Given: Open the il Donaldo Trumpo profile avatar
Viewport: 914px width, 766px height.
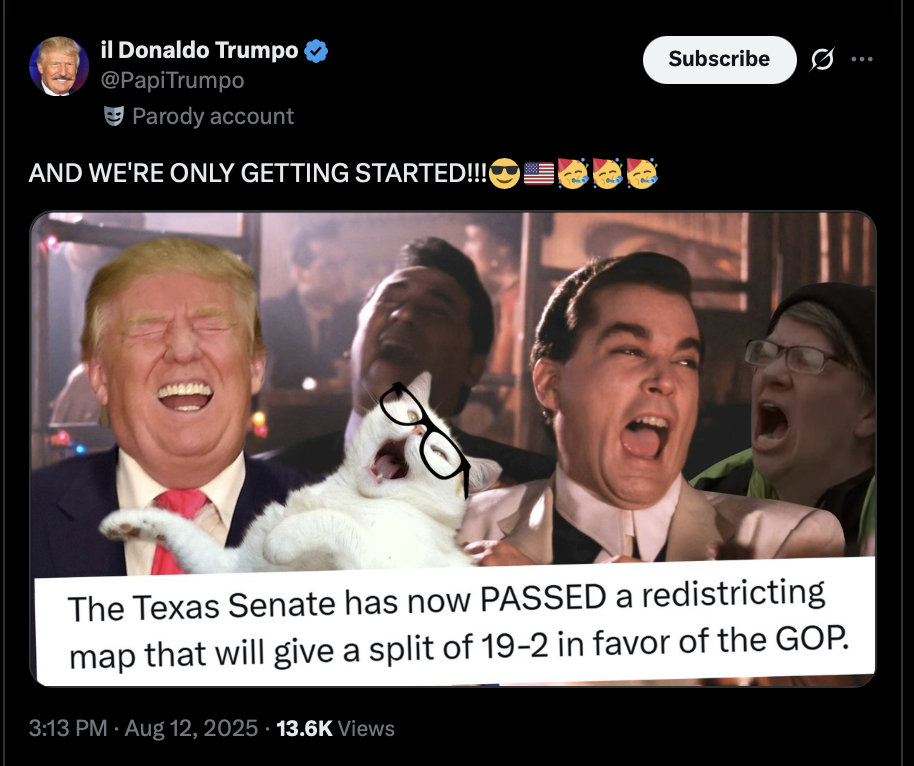Looking at the screenshot, I should (59, 66).
